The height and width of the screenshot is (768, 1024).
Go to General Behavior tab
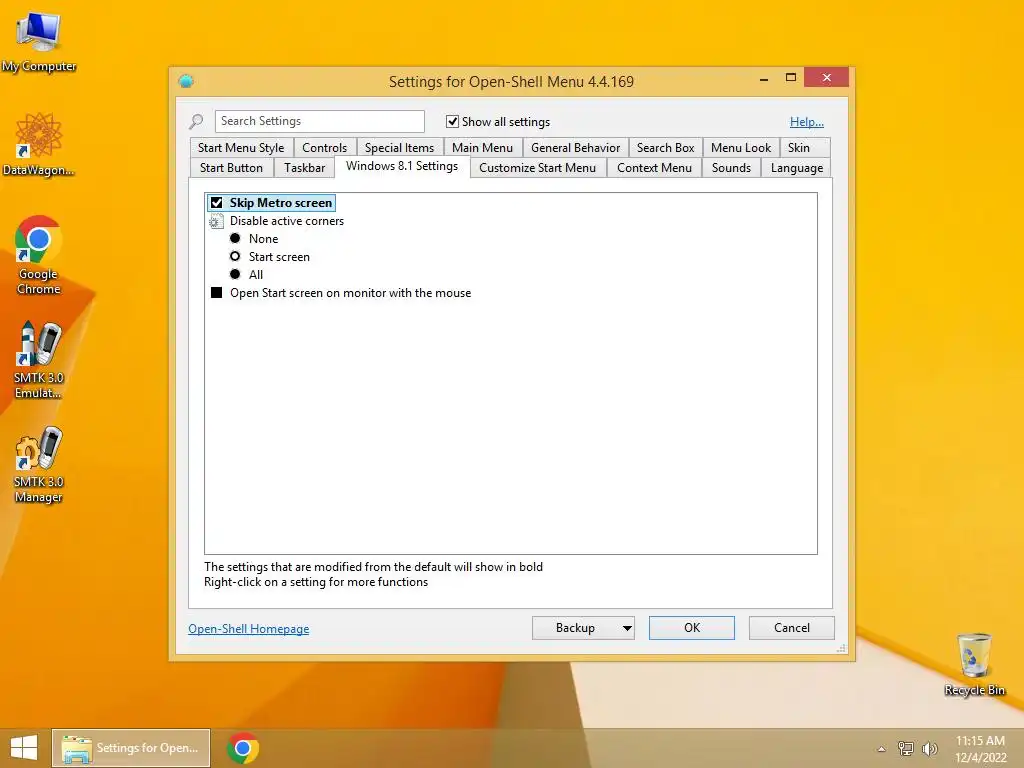[575, 148]
